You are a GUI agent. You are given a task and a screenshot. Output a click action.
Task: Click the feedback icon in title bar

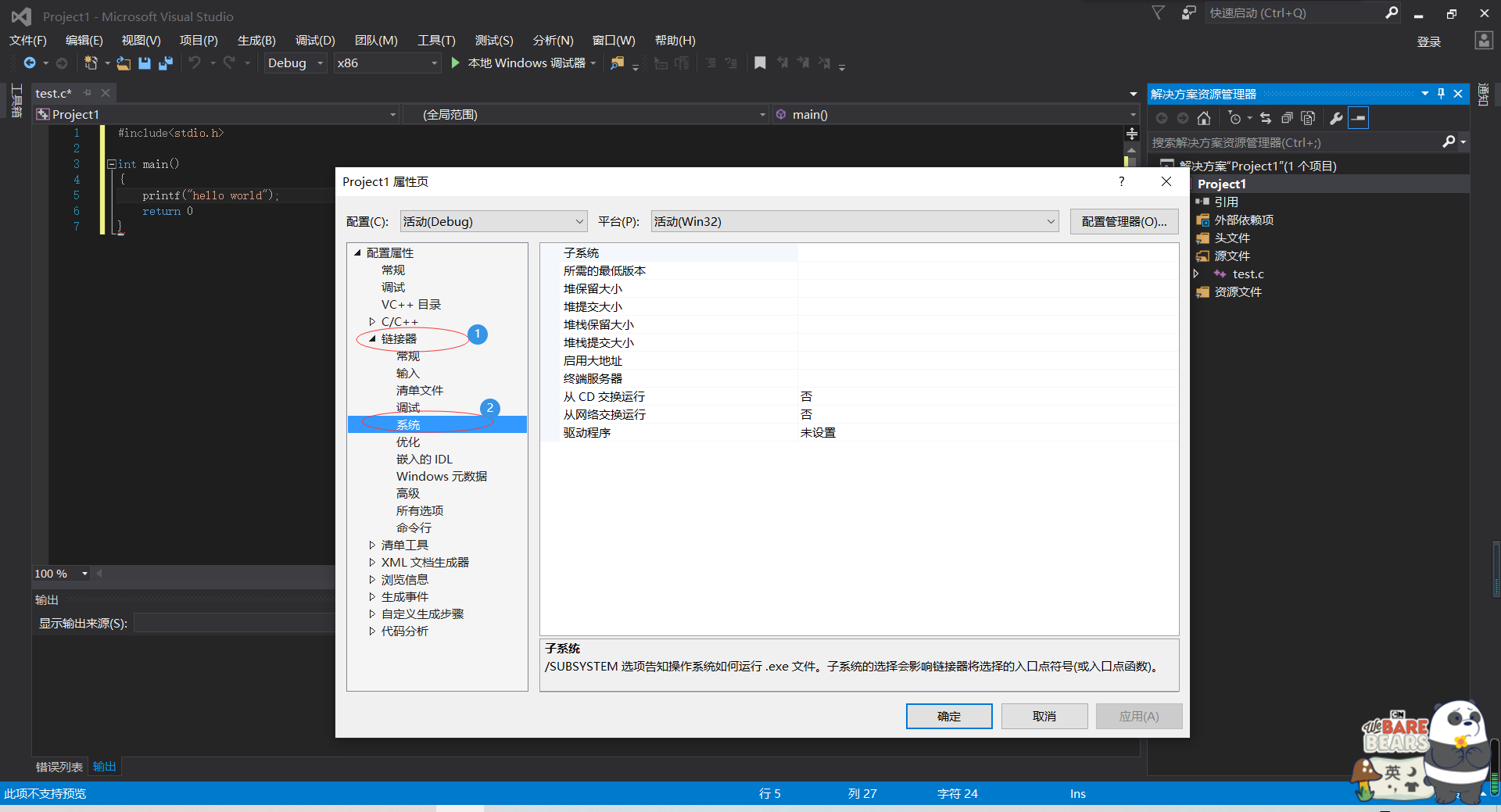(x=1188, y=13)
